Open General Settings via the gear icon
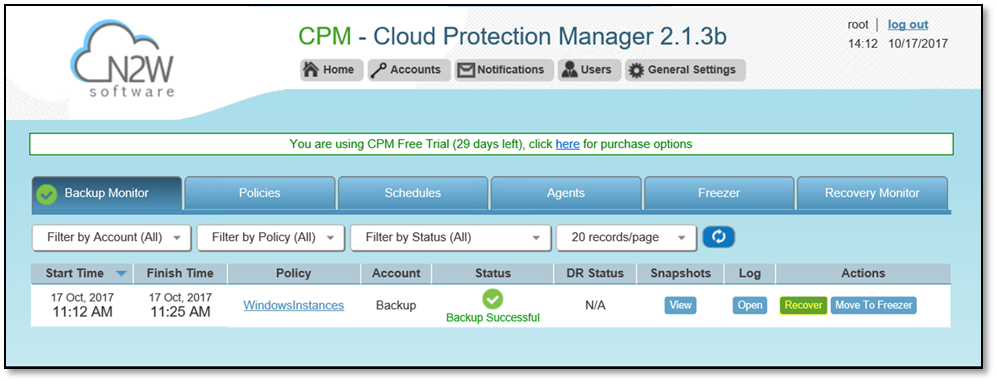 [x=685, y=70]
